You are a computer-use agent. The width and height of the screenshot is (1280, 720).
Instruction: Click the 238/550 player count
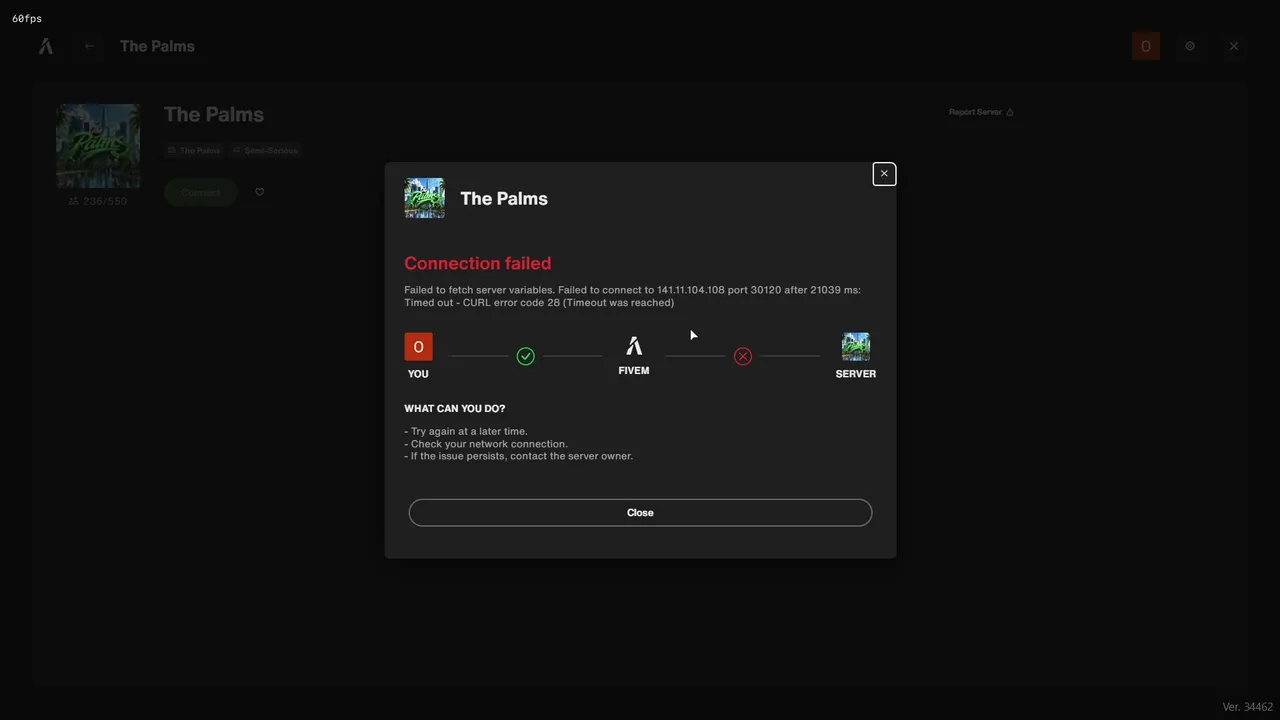click(98, 201)
